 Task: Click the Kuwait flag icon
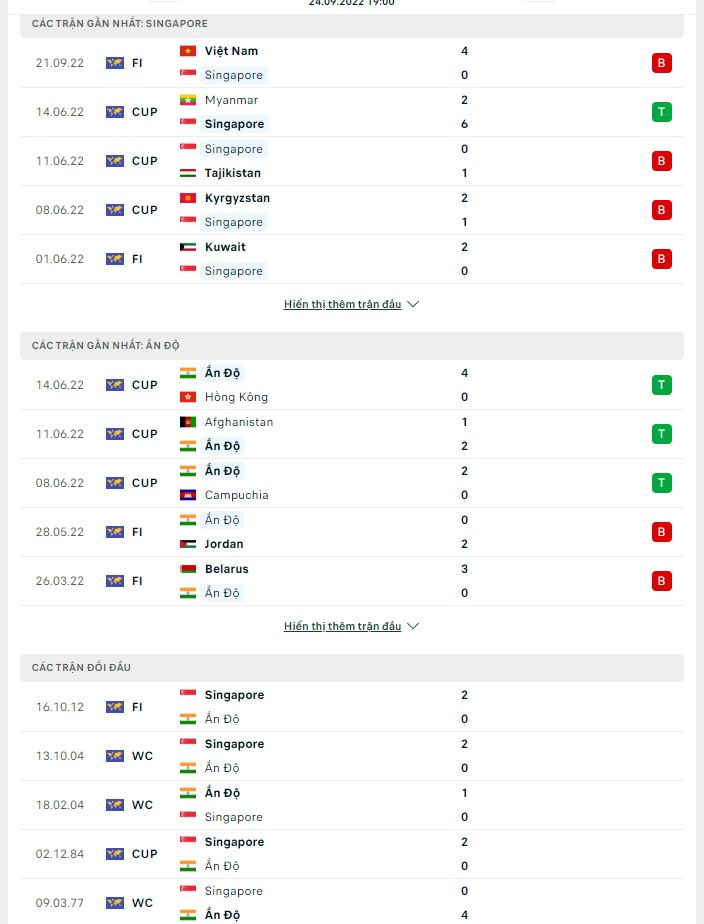point(188,247)
